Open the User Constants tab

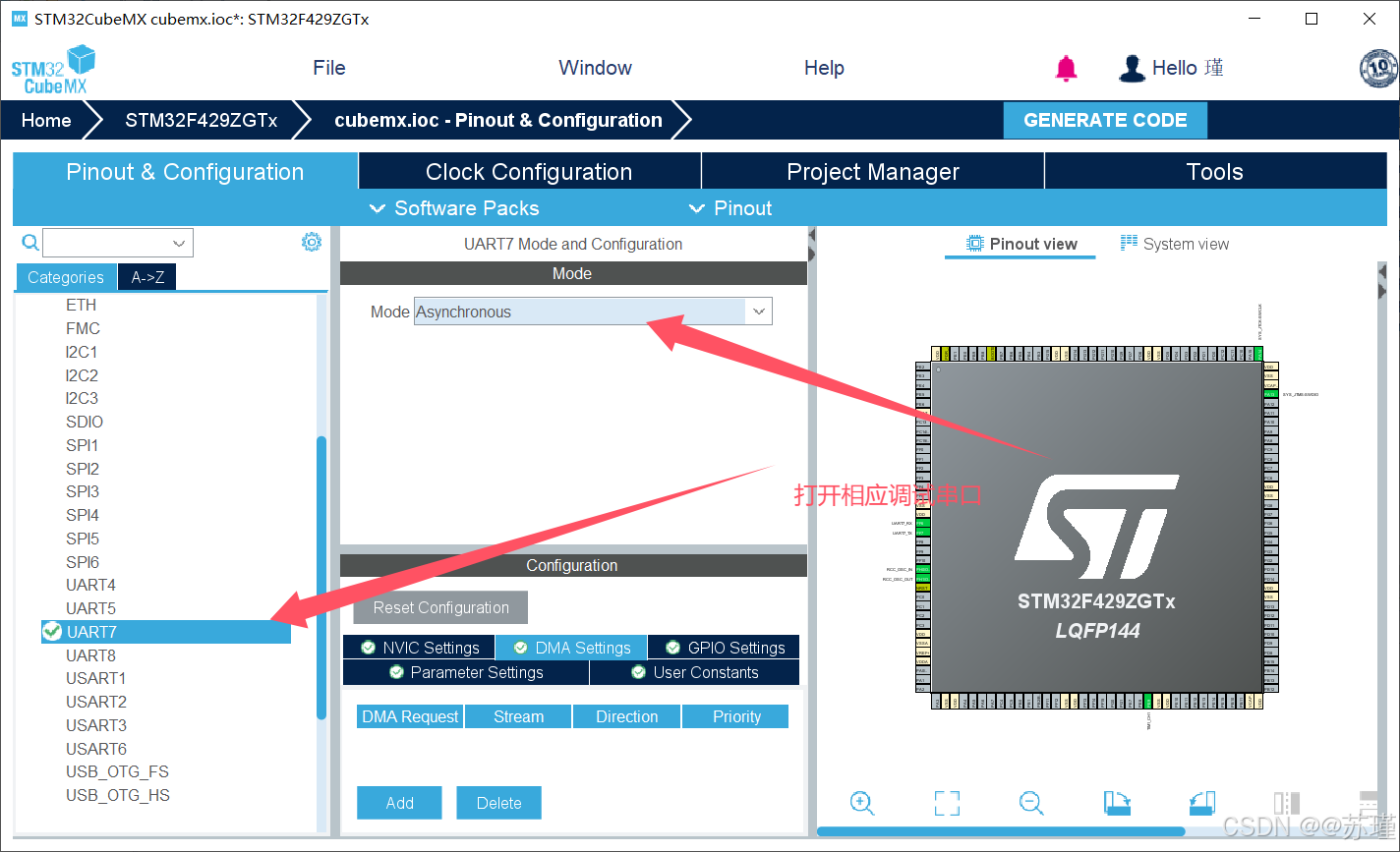pos(694,672)
